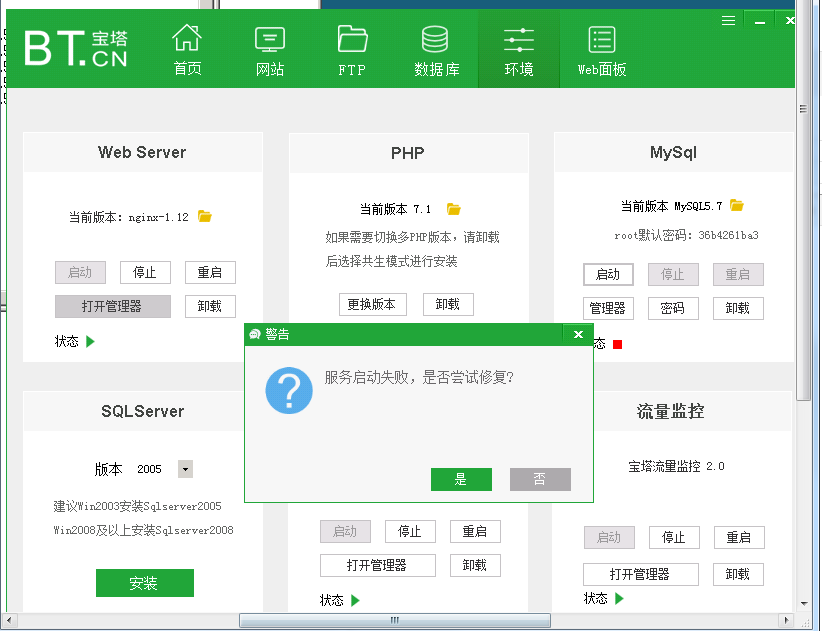The width and height of the screenshot is (822, 631).
Task: Uninstall 流量监控 via 卸载
Action: pos(738,574)
